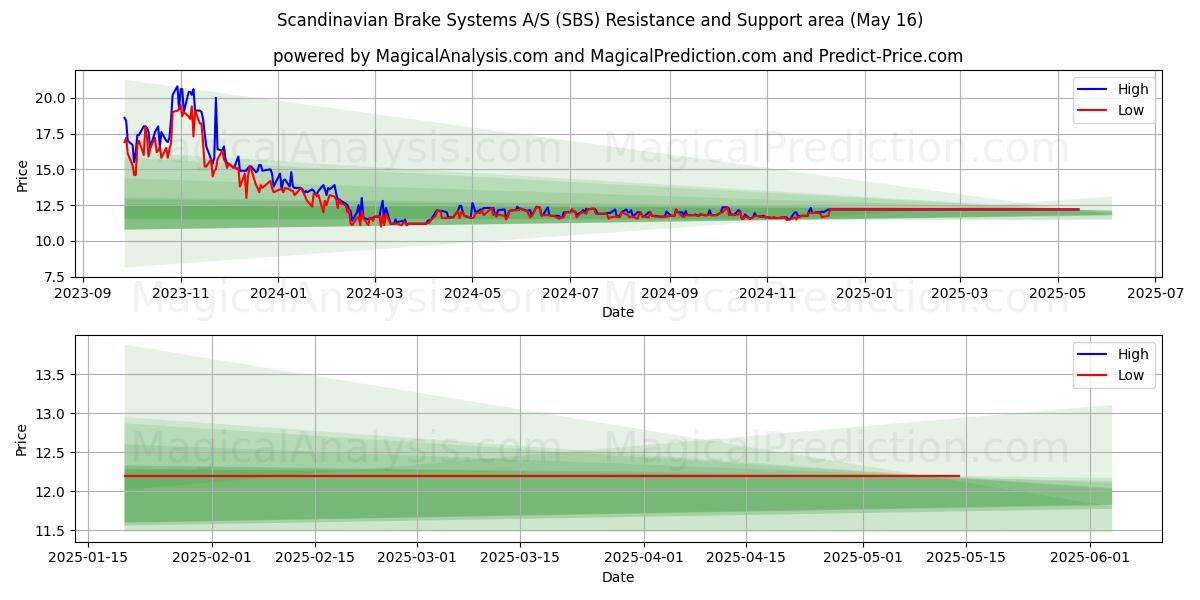Click the '2024-01' x-axis label in top chart
Viewport: 1200px width, 600px height.
click(x=277, y=294)
